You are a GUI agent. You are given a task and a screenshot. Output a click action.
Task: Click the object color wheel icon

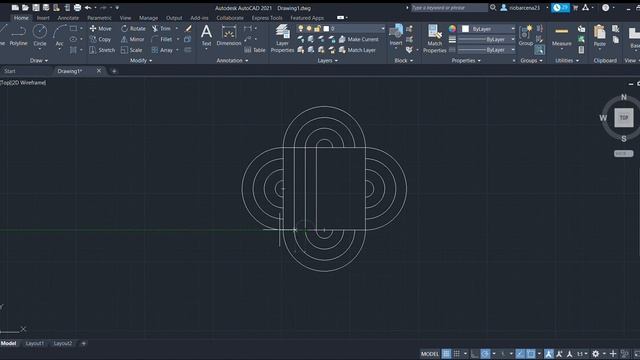pyautogui.click(x=452, y=29)
